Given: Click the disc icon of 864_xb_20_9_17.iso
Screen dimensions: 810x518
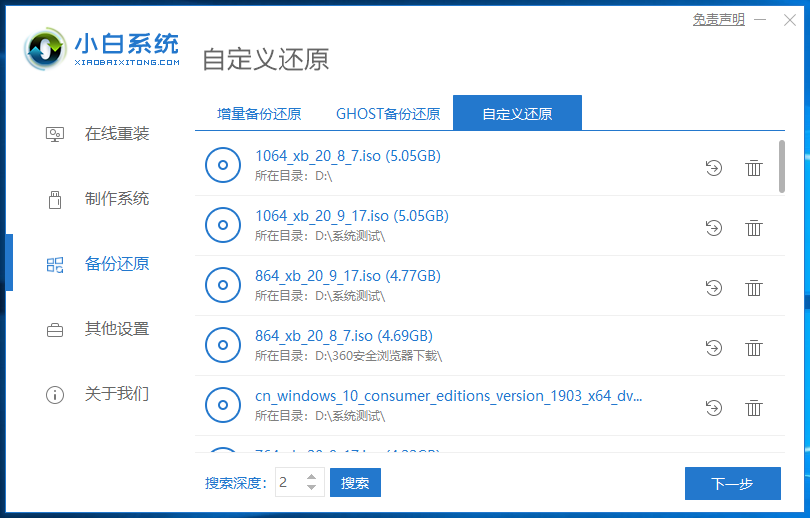Looking at the screenshot, I should [223, 285].
